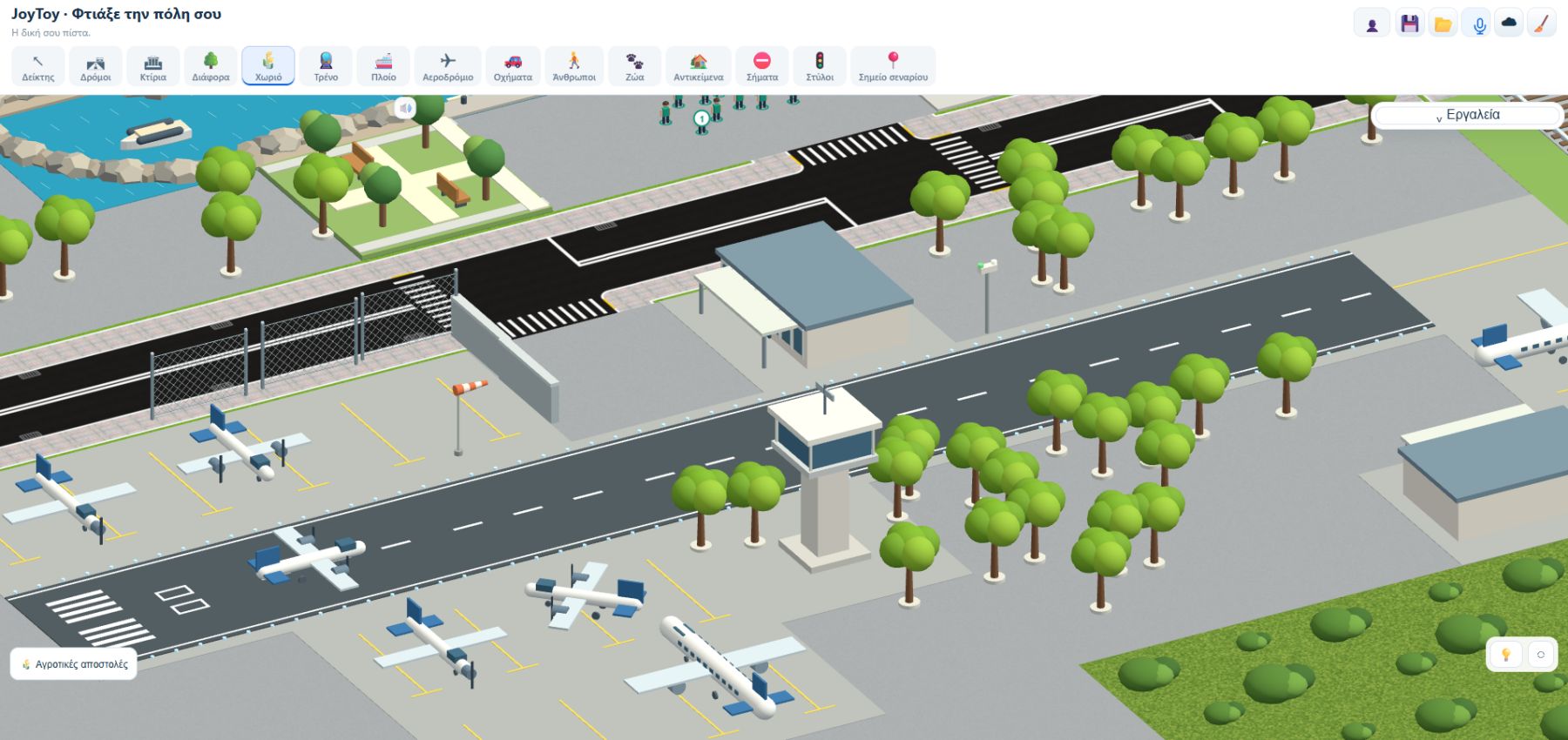1568x740 pixels.
Task: Open the Κτίρια buildings category
Action: (x=153, y=66)
